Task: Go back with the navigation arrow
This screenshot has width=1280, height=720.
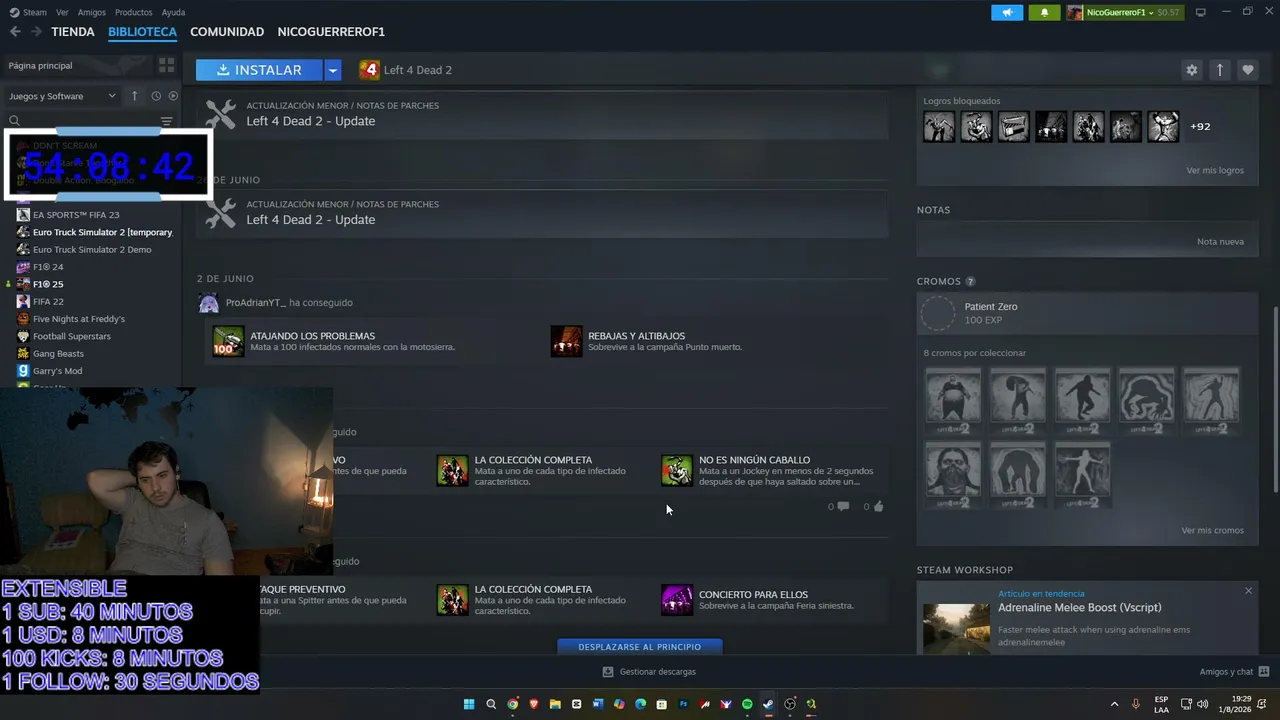Action: (x=15, y=32)
